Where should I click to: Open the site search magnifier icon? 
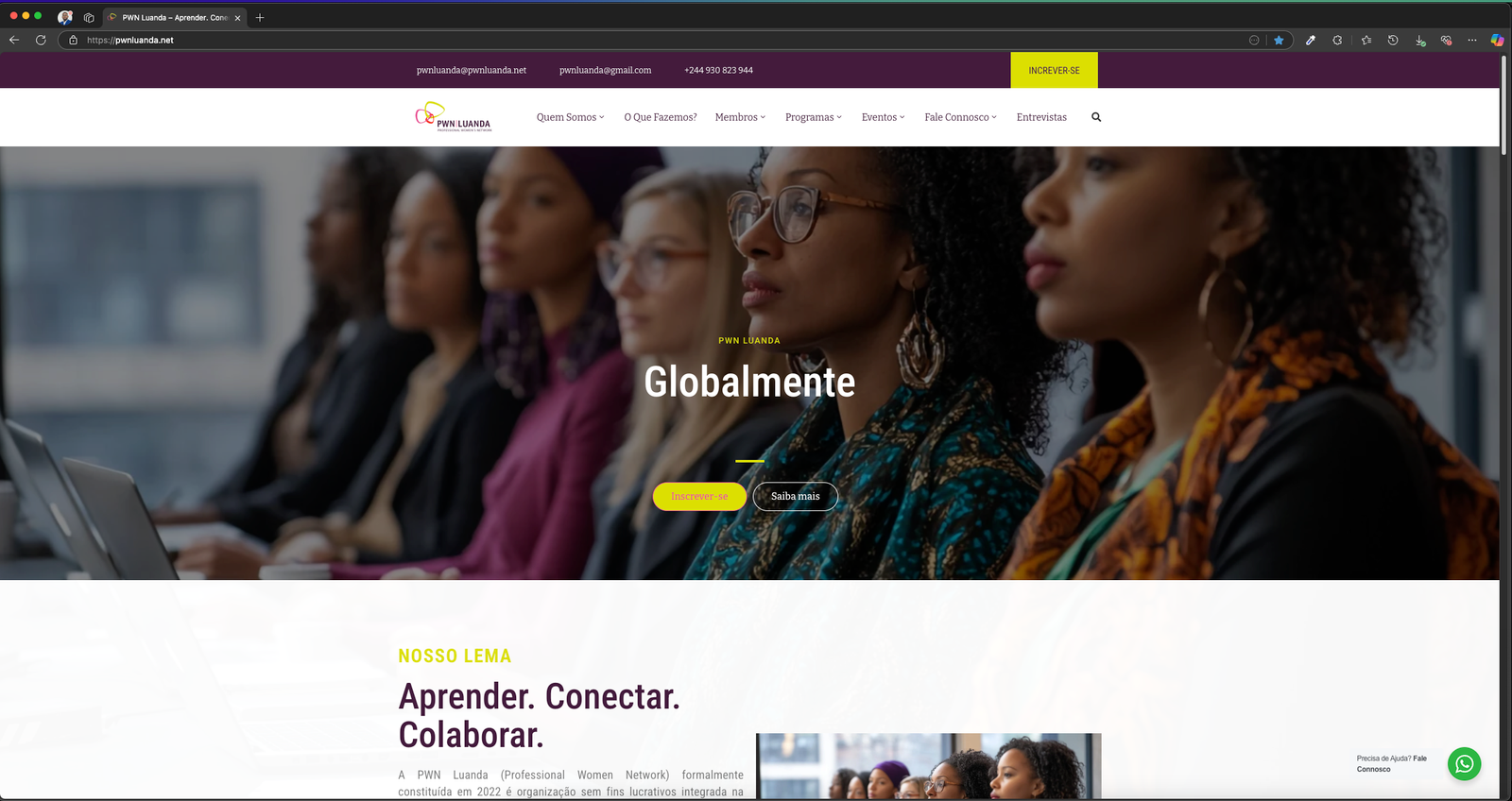coord(1096,117)
